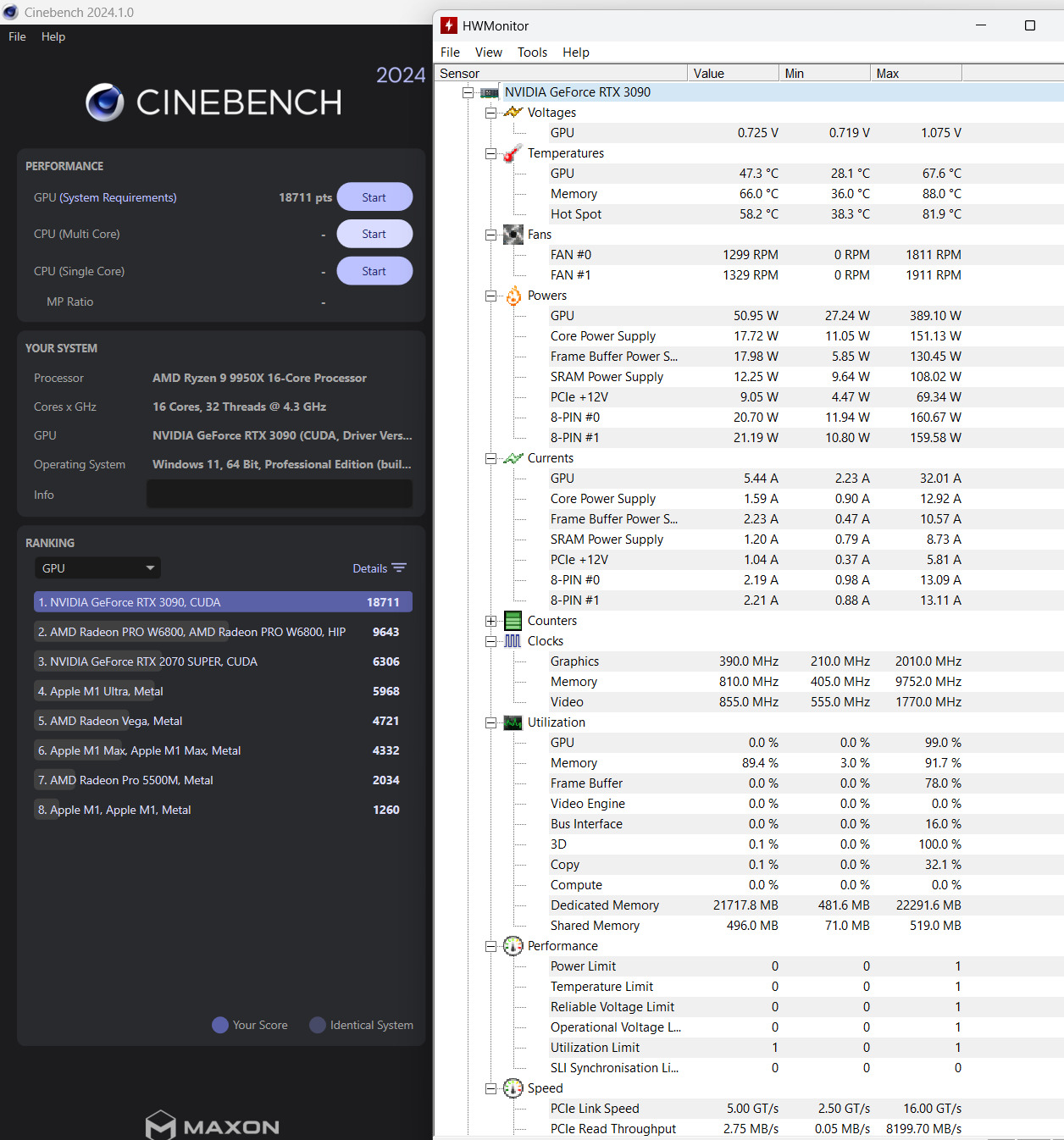Click the Min column header
1064x1140 pixels.
tap(824, 74)
